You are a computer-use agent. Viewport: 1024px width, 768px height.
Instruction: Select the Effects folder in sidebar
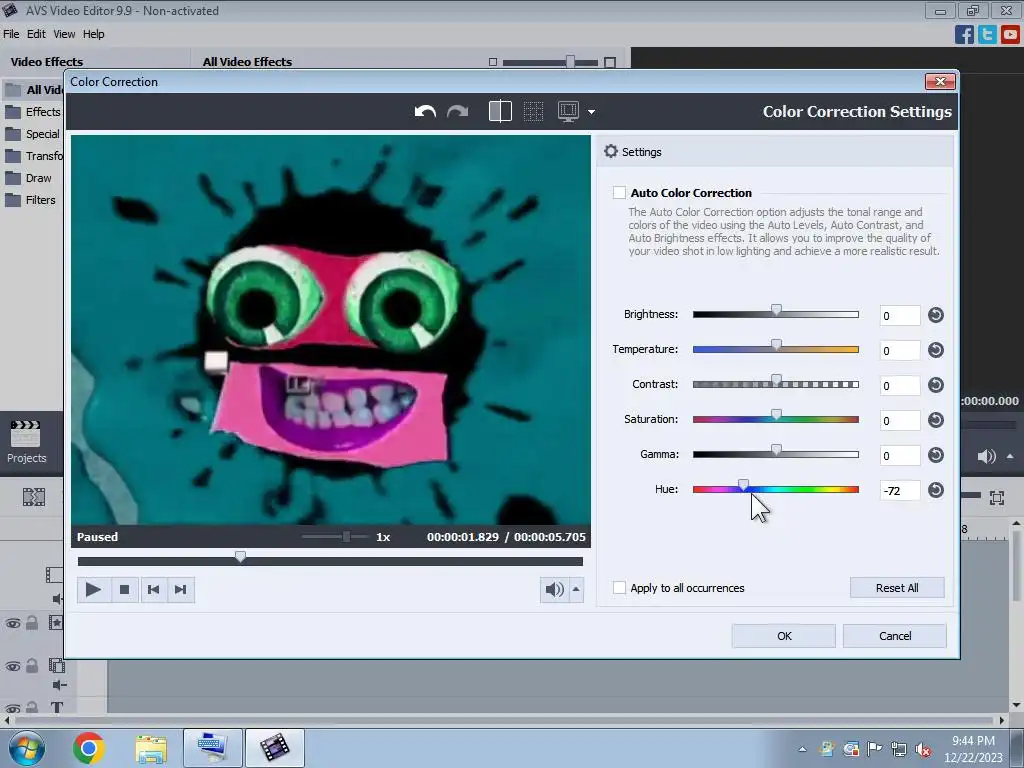pos(33,112)
